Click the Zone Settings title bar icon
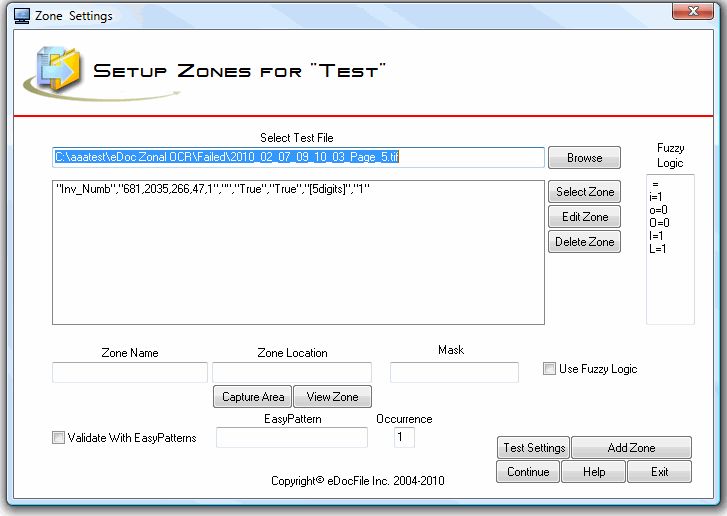Viewport: 727px width, 516px height. (x=21, y=16)
